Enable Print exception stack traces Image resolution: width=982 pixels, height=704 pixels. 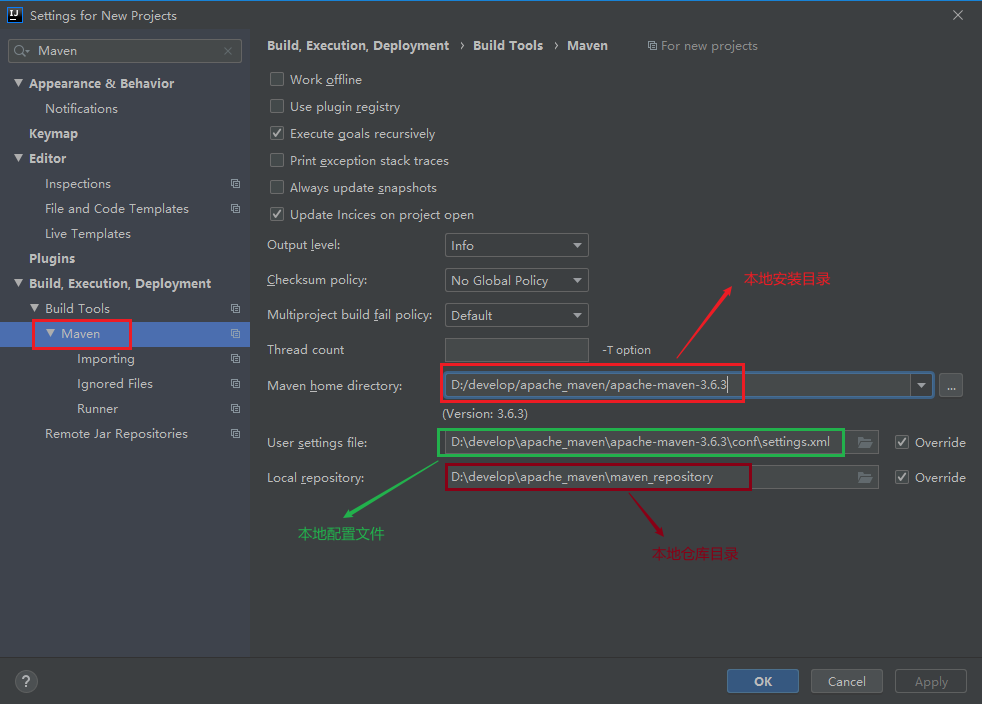tap(277, 160)
